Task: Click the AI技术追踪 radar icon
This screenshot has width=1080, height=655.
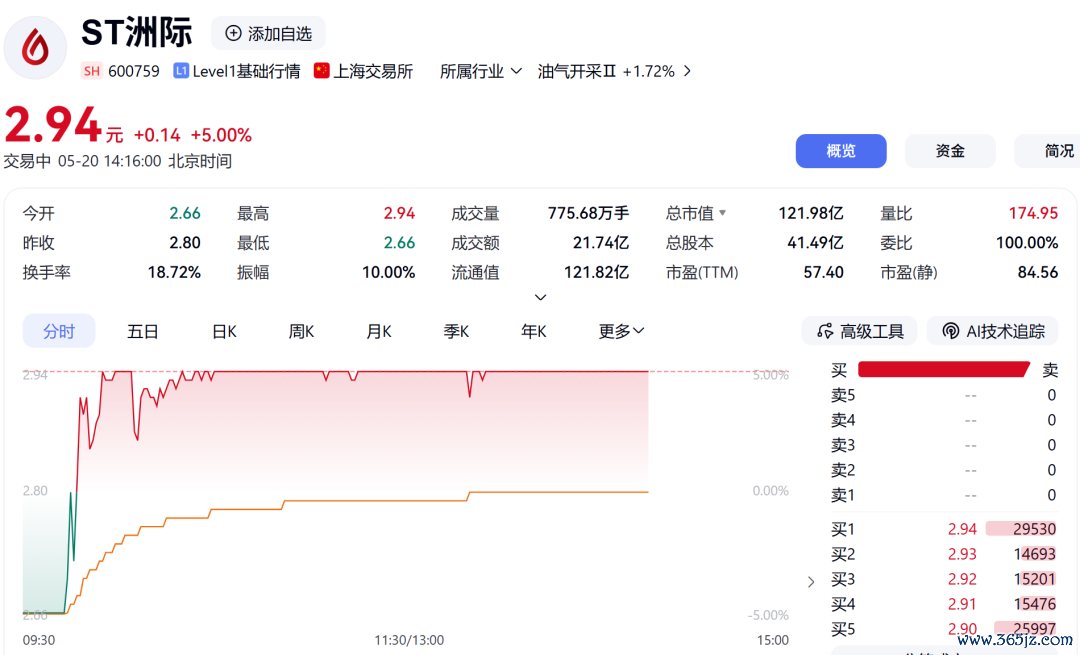Action: (x=951, y=331)
